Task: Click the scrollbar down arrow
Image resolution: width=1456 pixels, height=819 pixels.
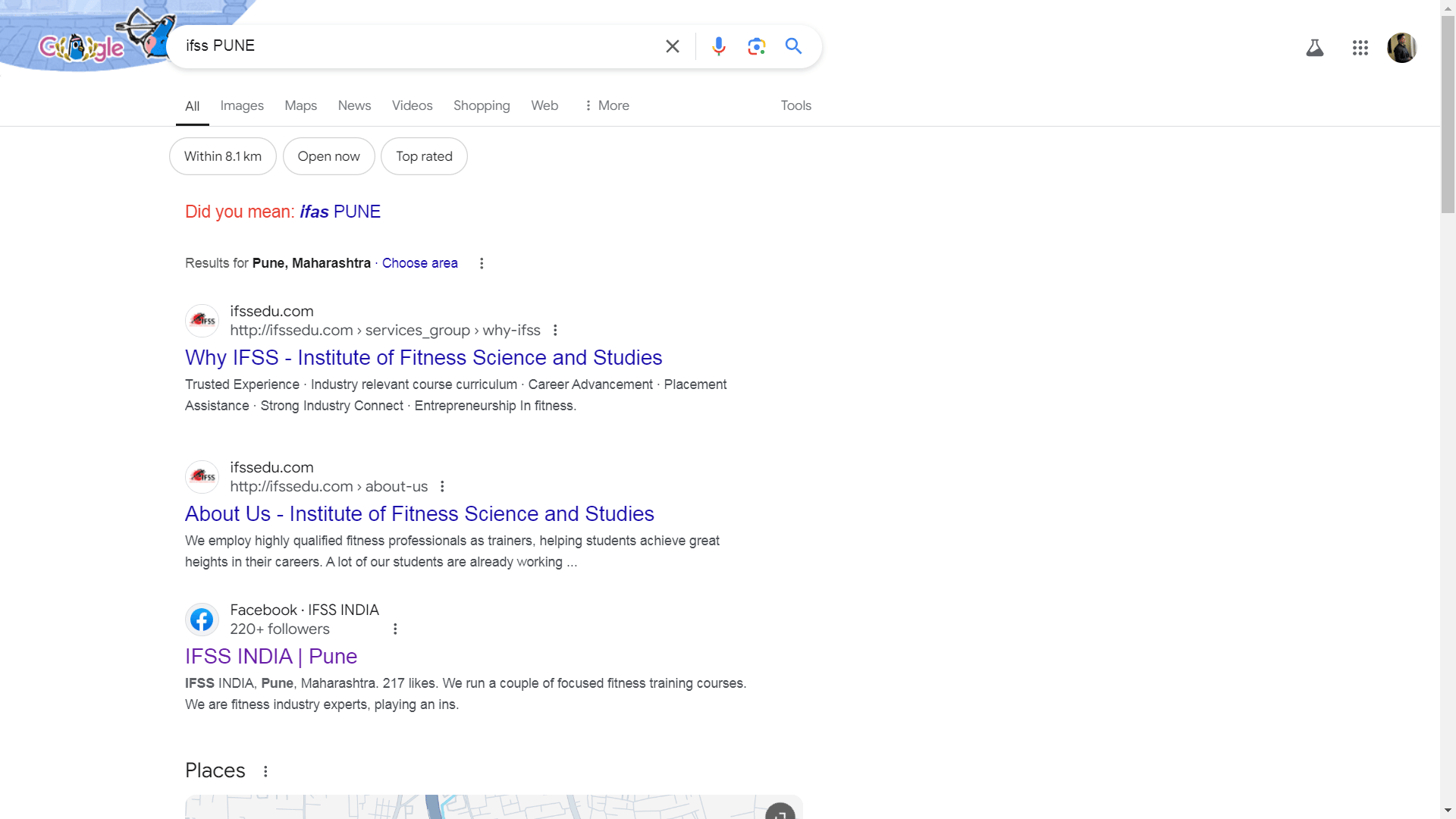Action: coord(1448,811)
